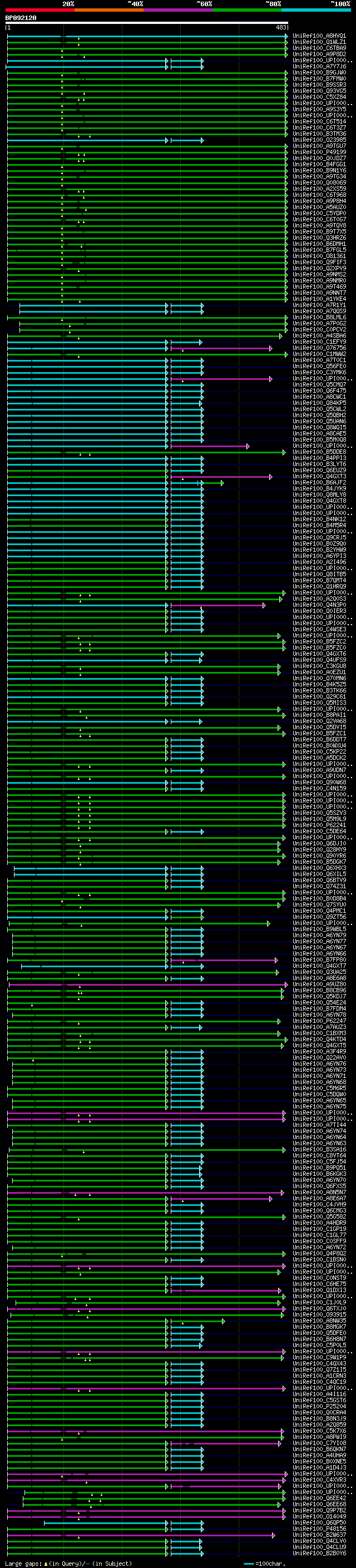Screen dimensions: 356x1568
Task: Select the UniRef100_Q08069 label
Action: (319, 182)
